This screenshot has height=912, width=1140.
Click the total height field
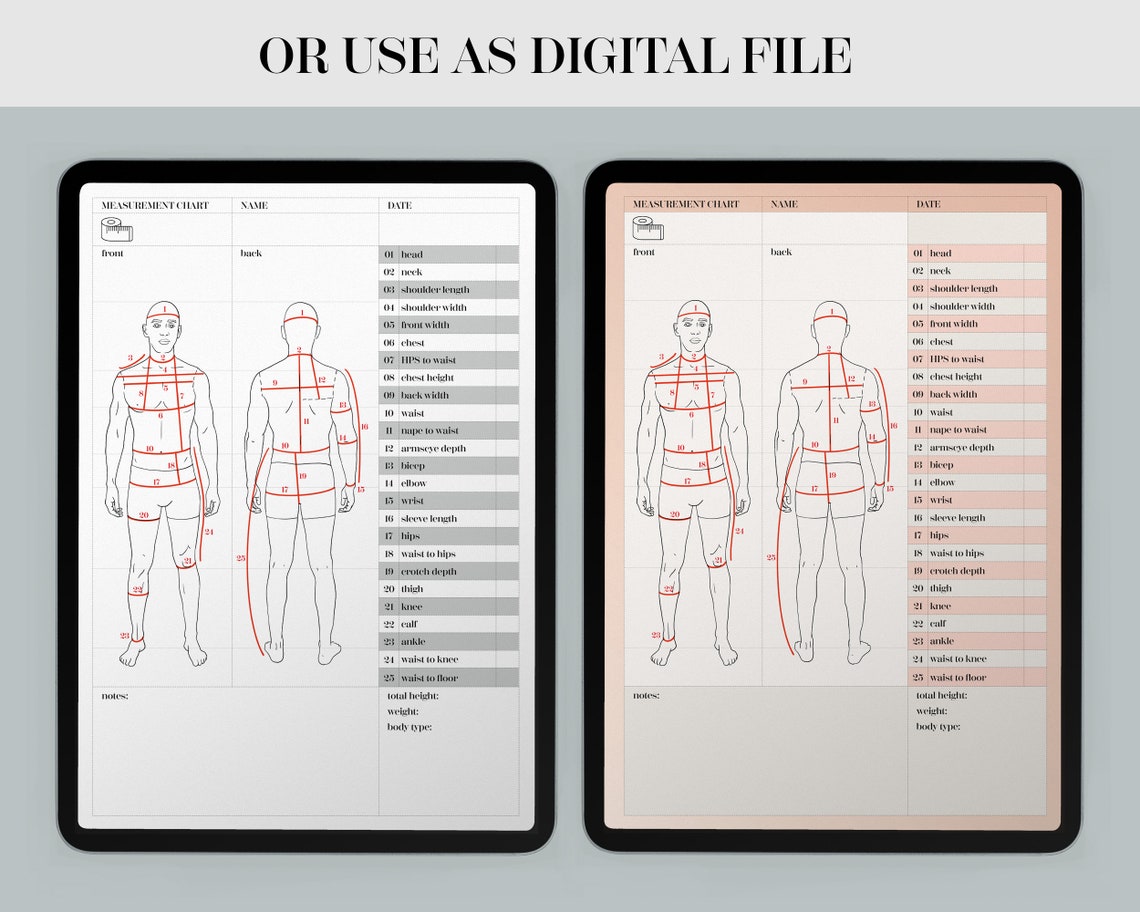pyautogui.click(x=425, y=694)
